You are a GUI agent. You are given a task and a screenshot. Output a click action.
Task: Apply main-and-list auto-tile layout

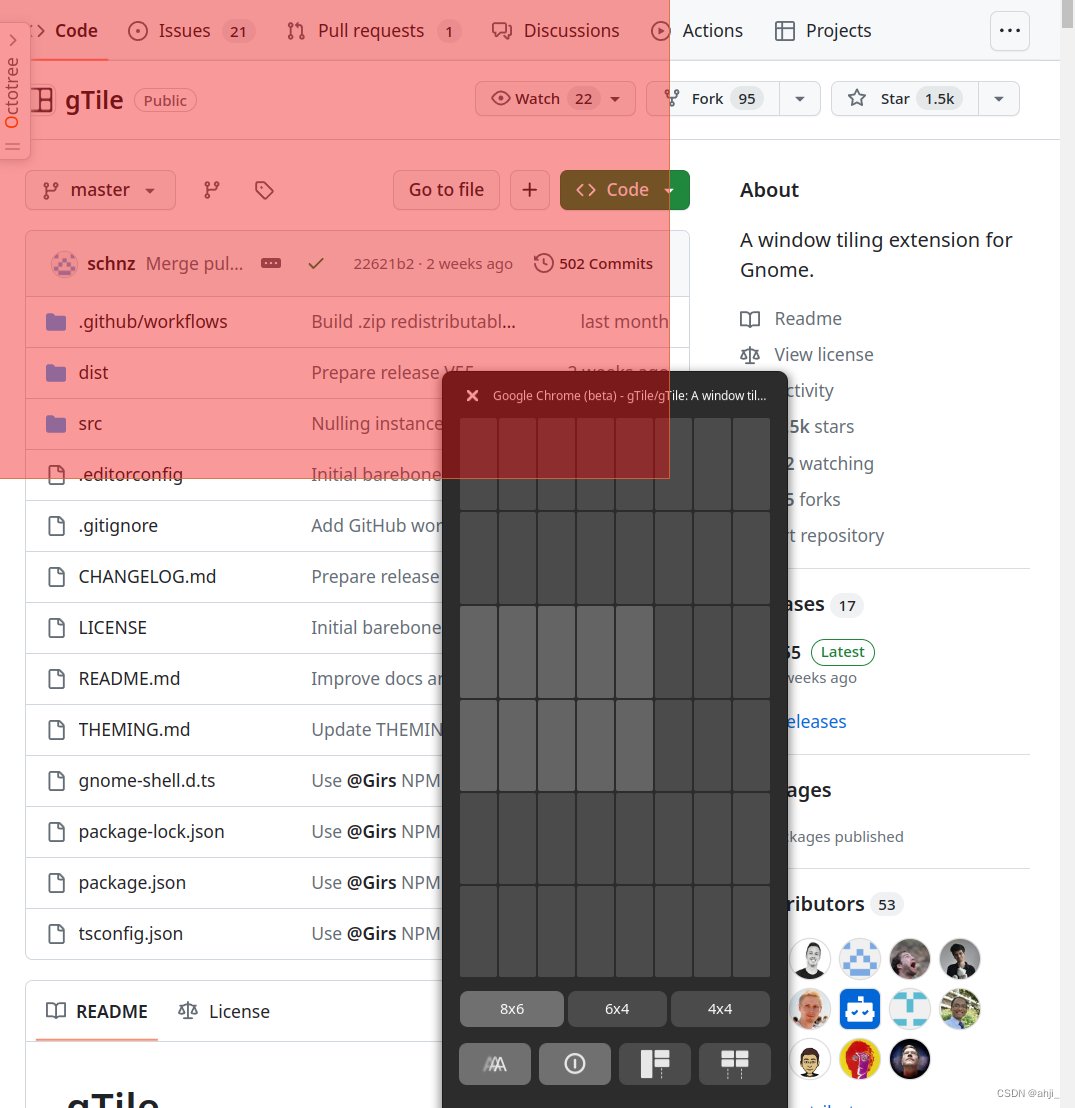click(x=654, y=1063)
